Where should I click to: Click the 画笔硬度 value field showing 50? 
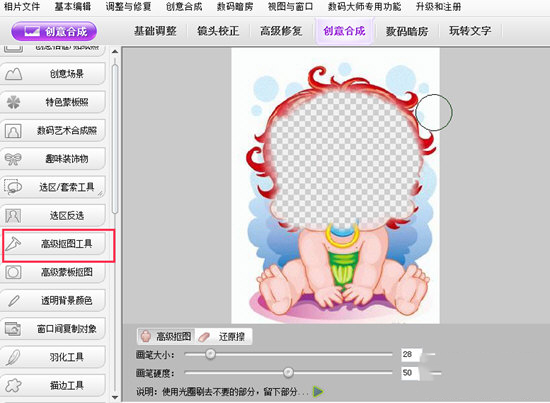click(x=410, y=373)
